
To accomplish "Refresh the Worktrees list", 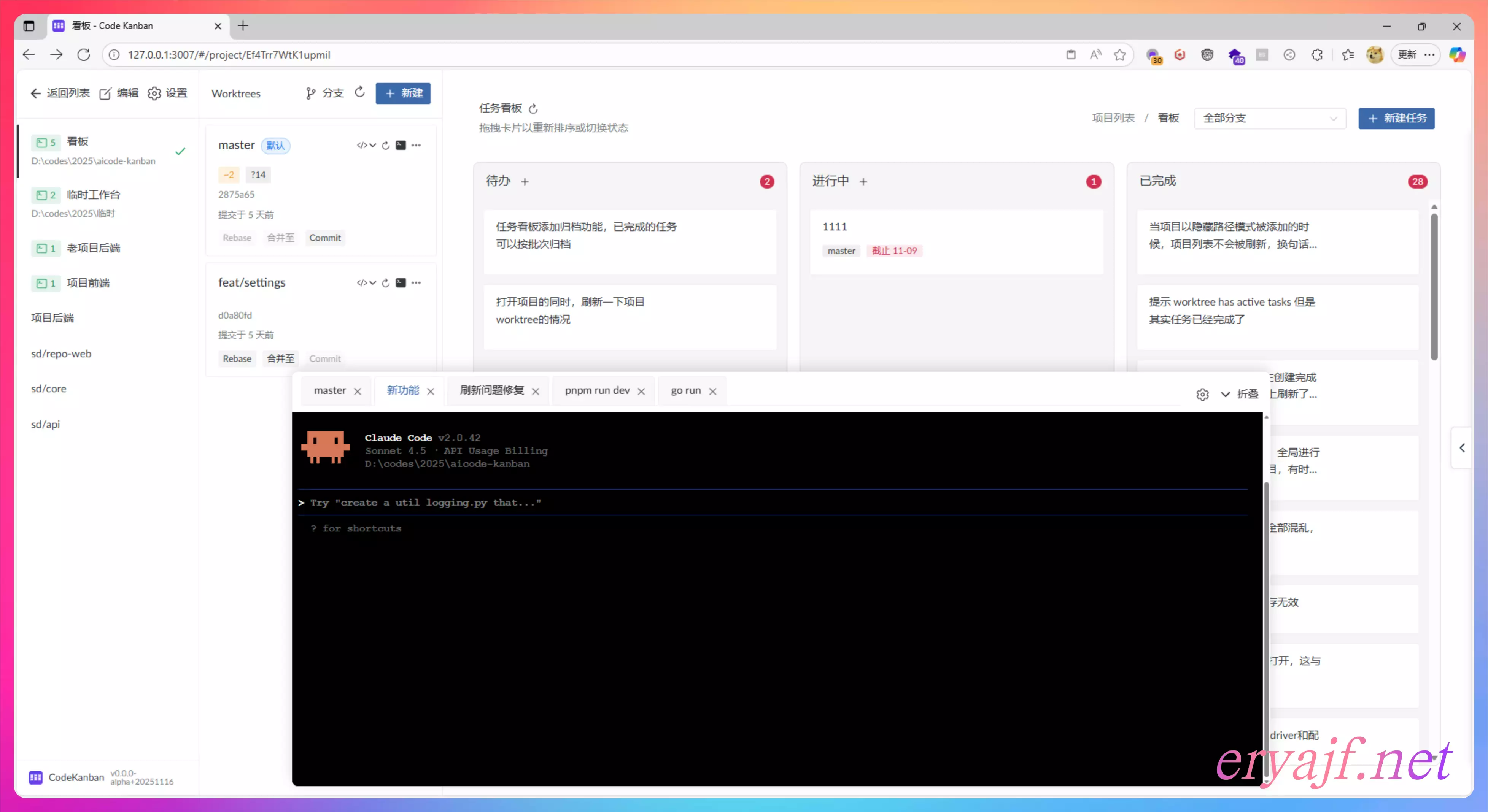I will pos(359,92).
